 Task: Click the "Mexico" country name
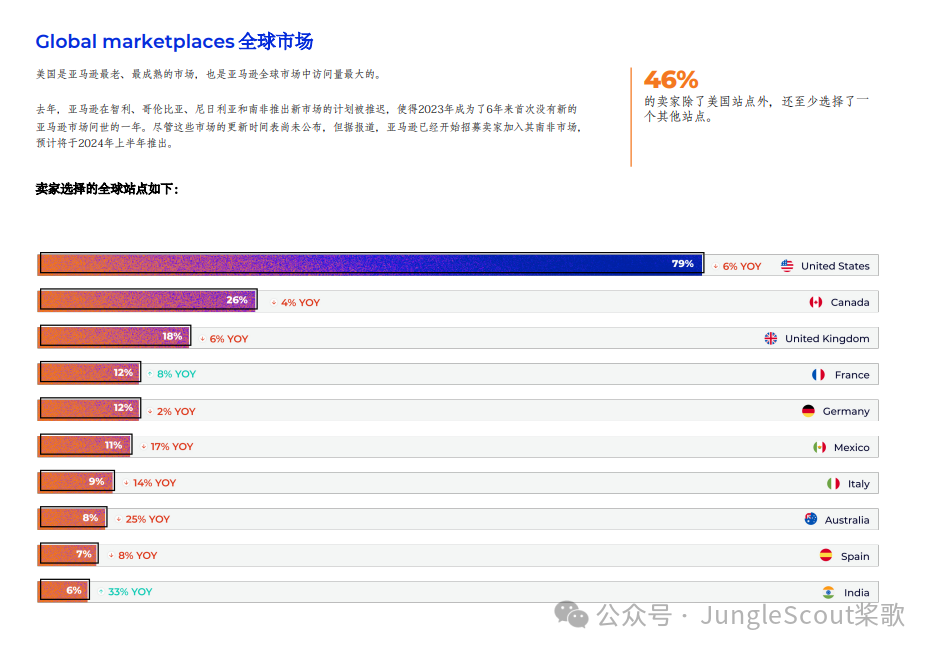pos(852,448)
